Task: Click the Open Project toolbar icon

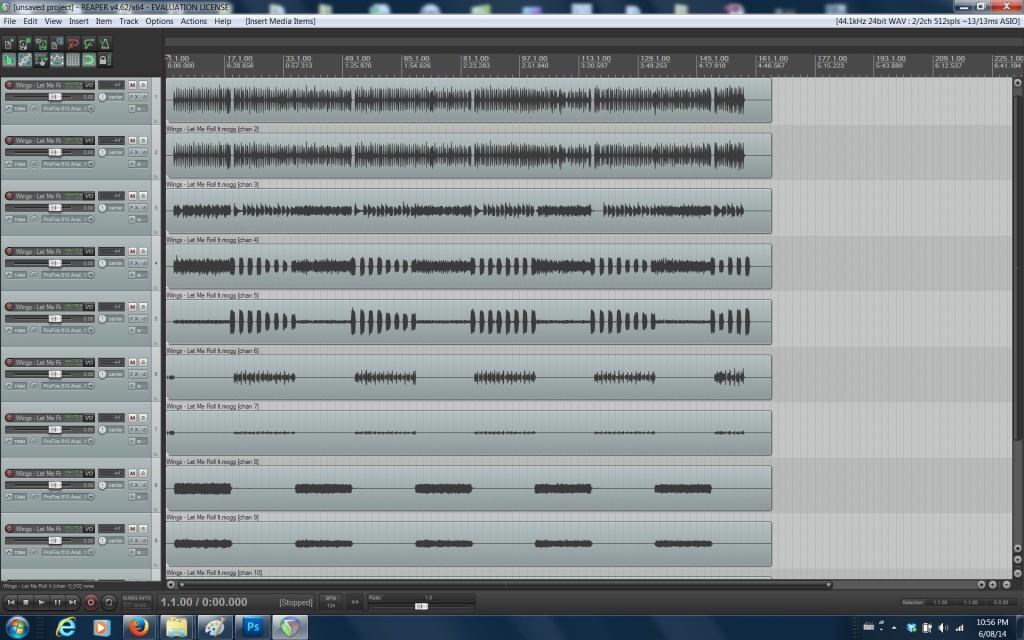Action: click(x=25, y=44)
